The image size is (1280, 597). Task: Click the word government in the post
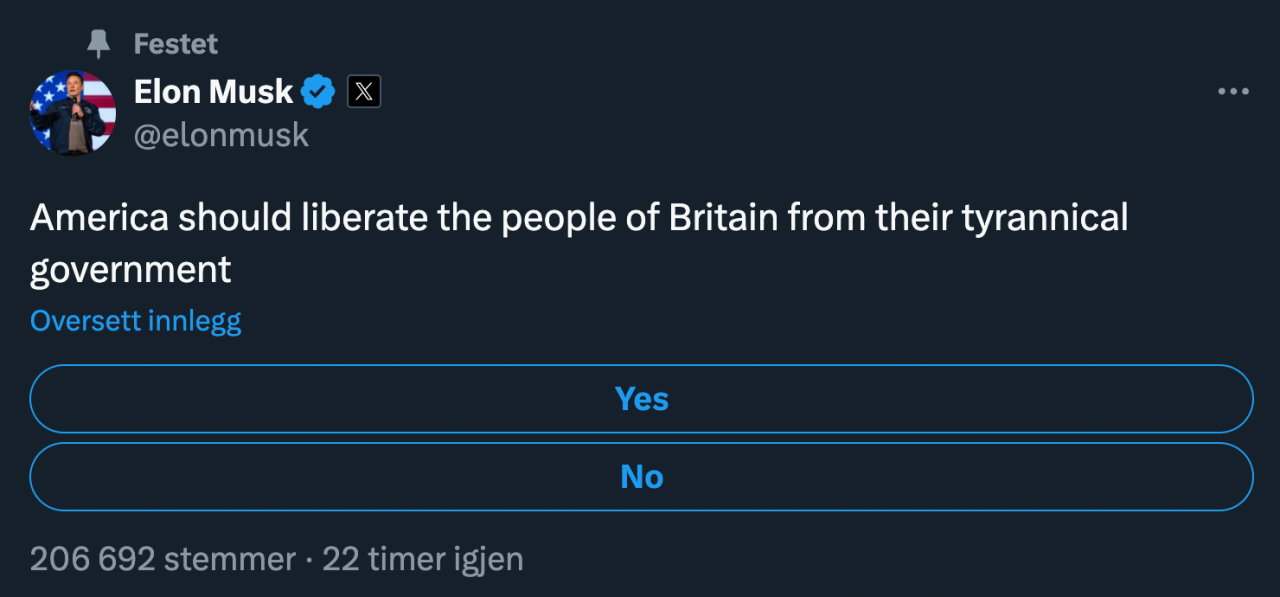coord(131,269)
